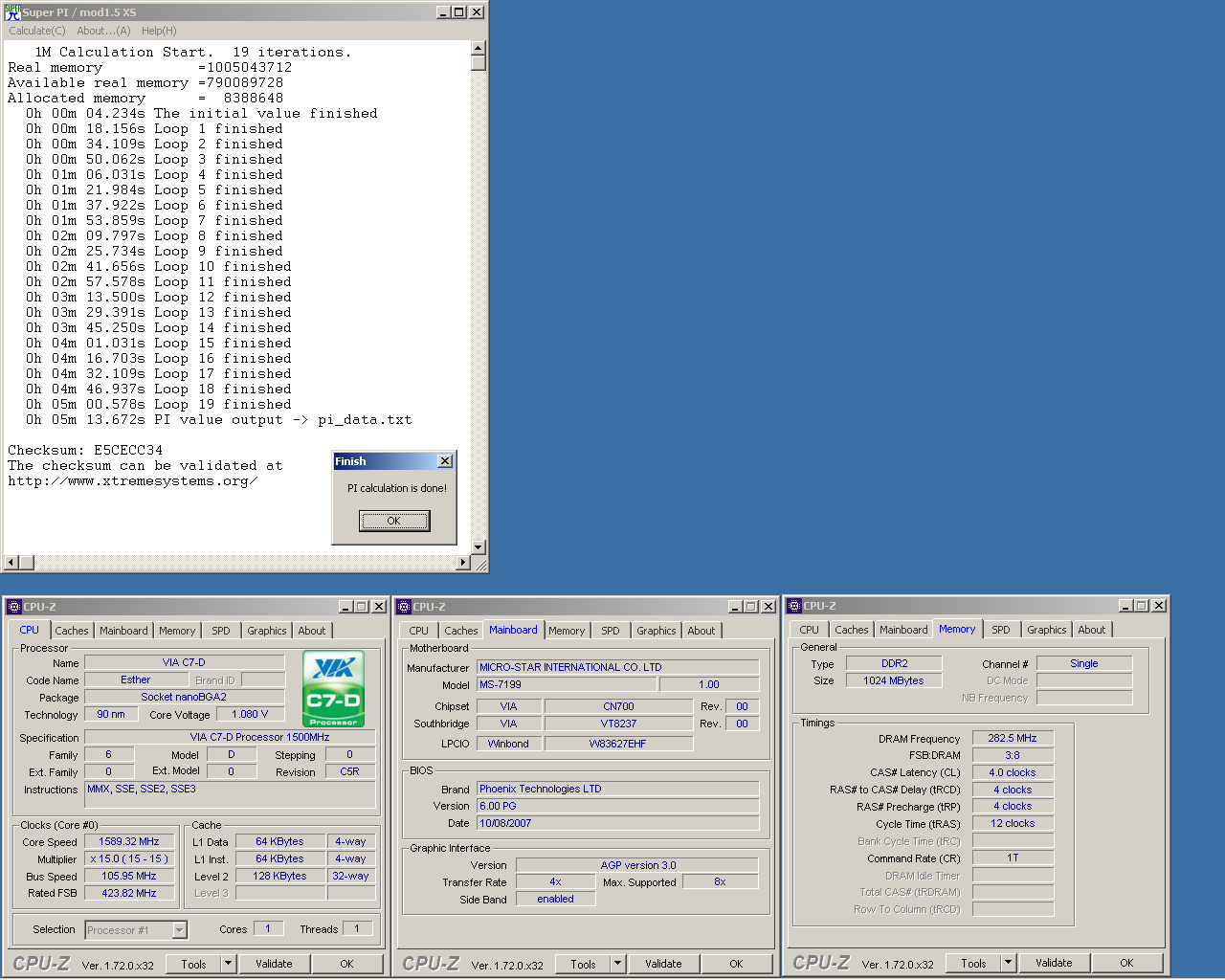The height and width of the screenshot is (980, 1225).
Task: Select the Memory tab in the first CPU-Z window
Action: pyautogui.click(x=177, y=631)
